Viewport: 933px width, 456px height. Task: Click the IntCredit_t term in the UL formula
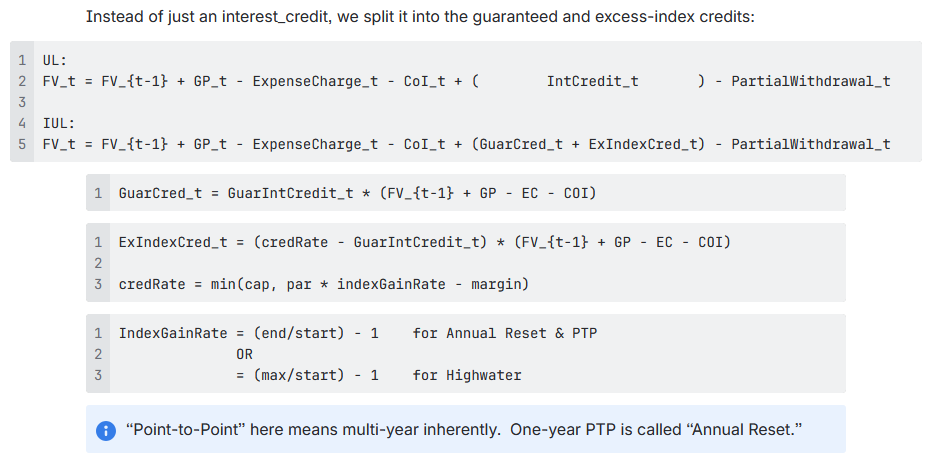[592, 80]
